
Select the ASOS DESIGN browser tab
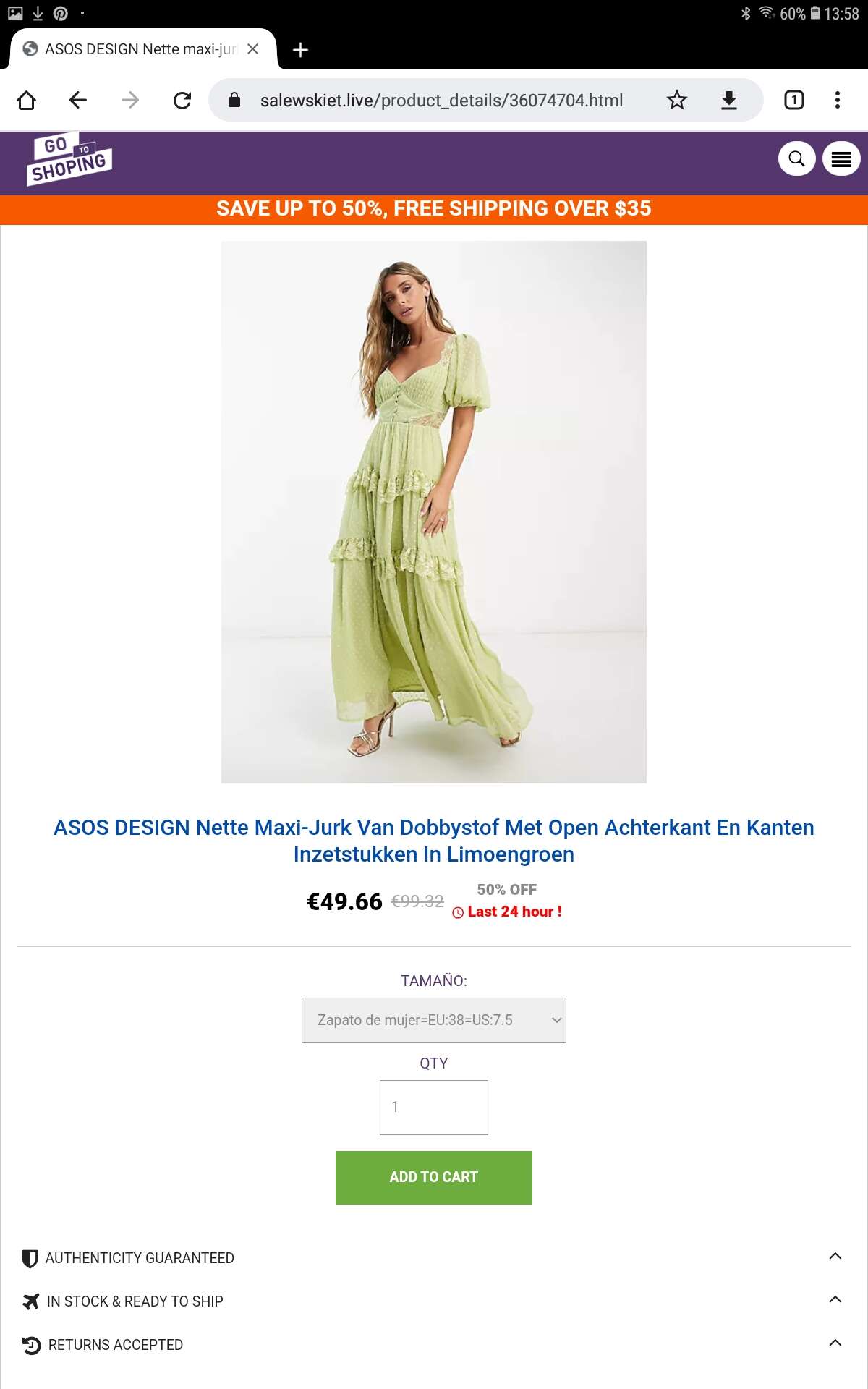tap(141, 49)
